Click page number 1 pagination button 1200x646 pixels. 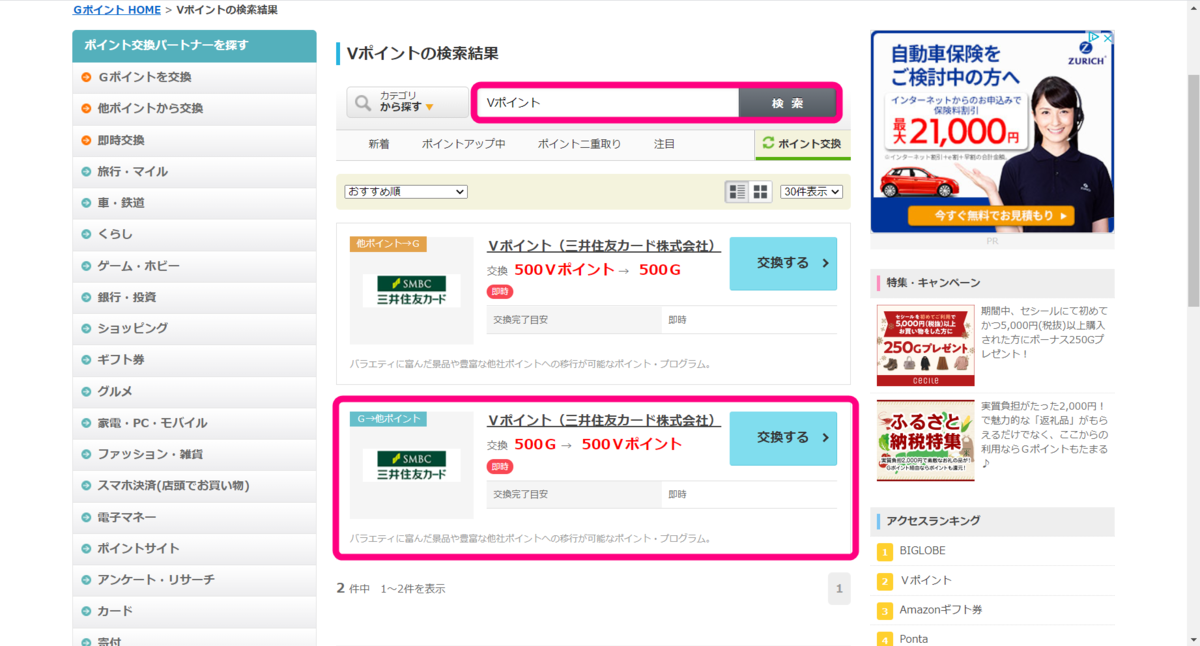click(x=839, y=588)
